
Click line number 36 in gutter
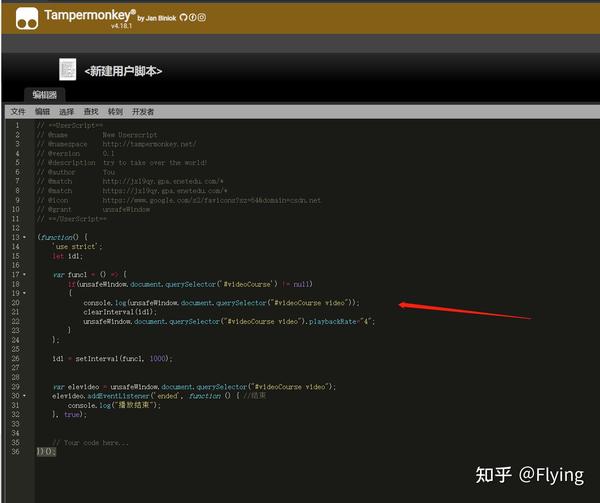[15, 452]
